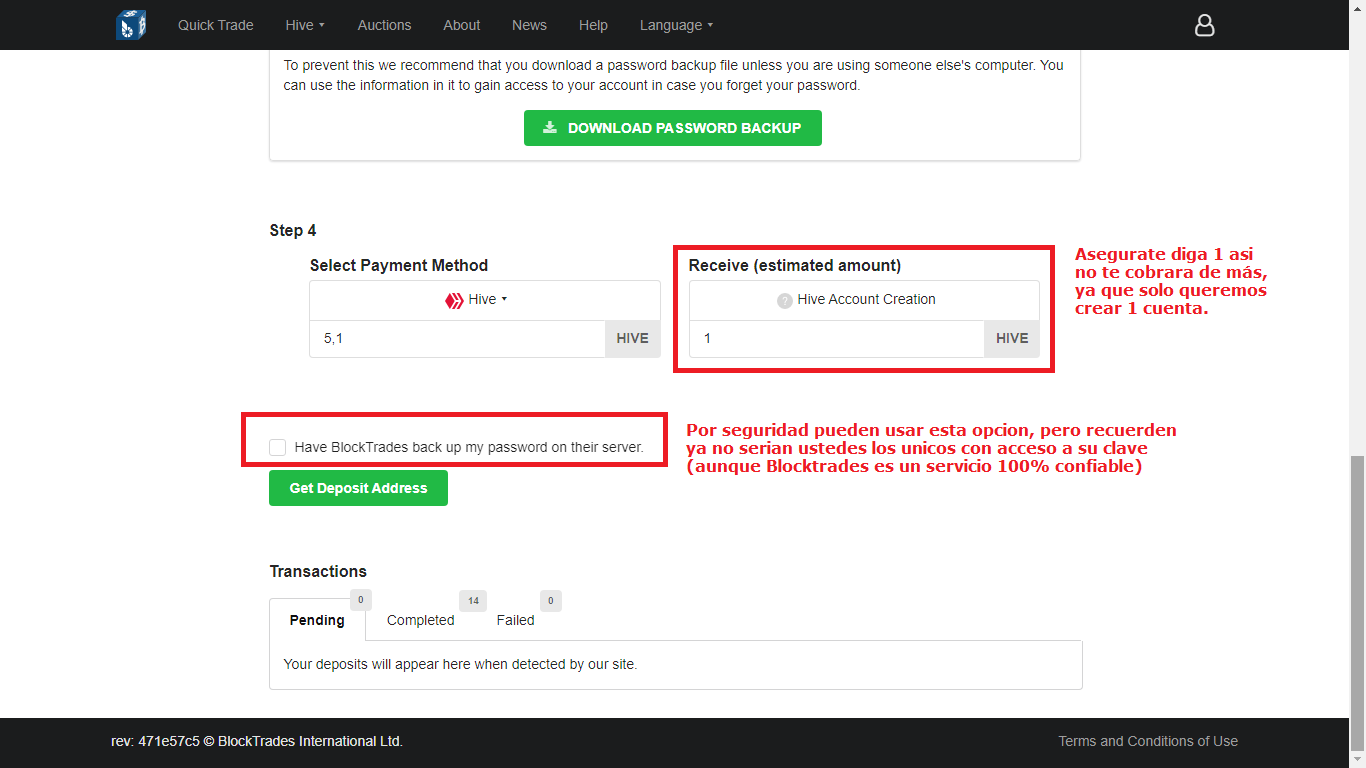Go to Quick Trade page
This screenshot has height=768, width=1366.
pos(216,25)
